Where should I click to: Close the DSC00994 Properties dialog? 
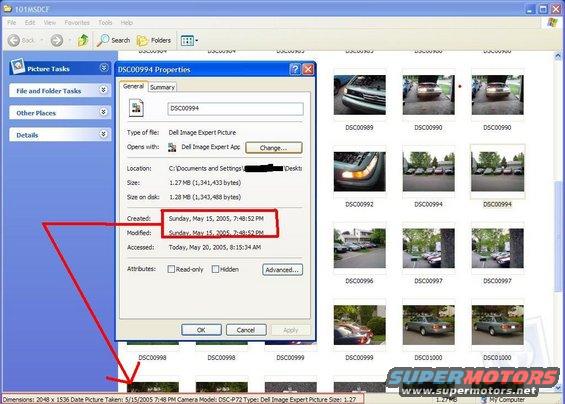click(308, 69)
